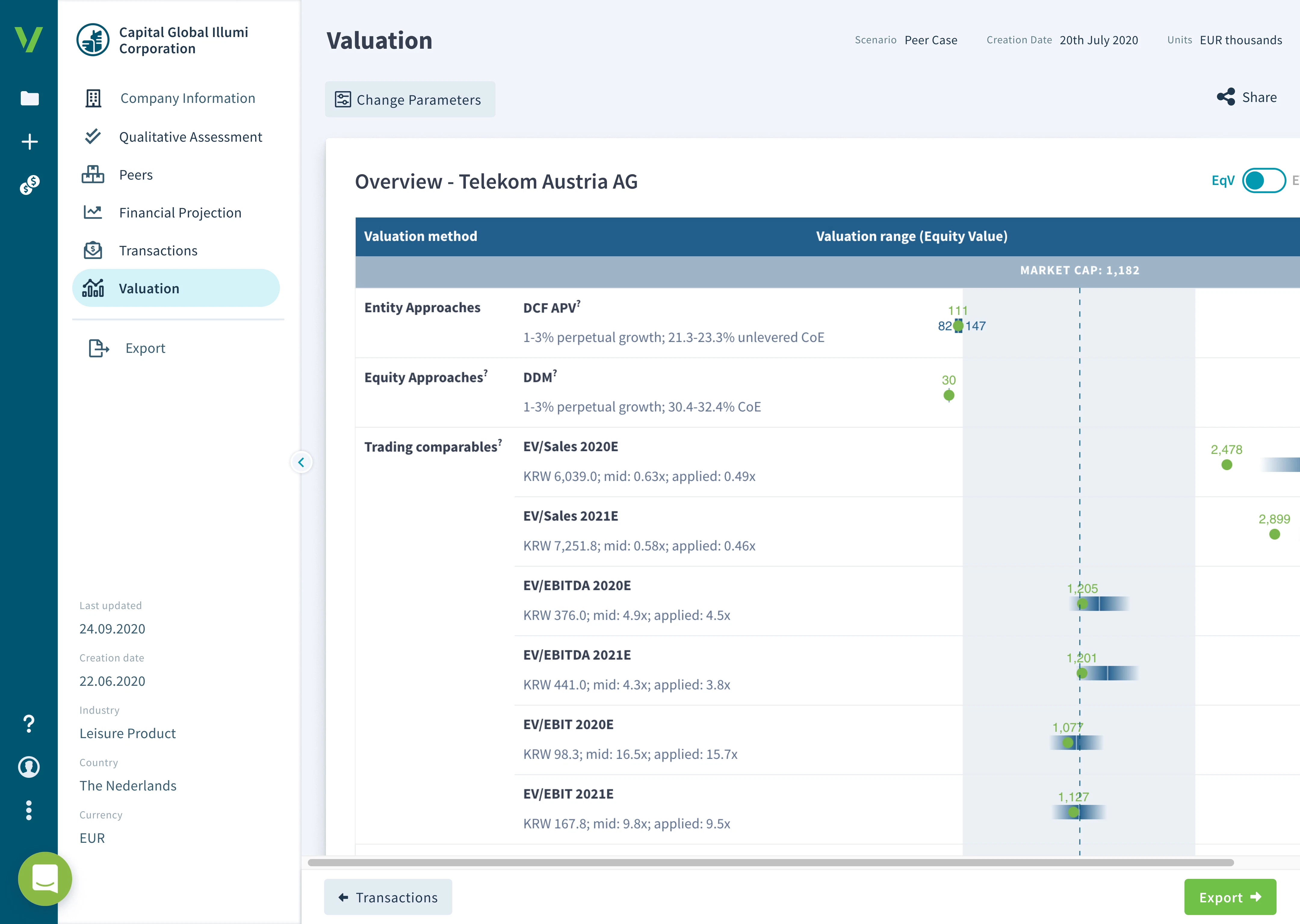The image size is (1300, 924).
Task: Select Qualitative Assessment in sidebar
Action: click(190, 137)
